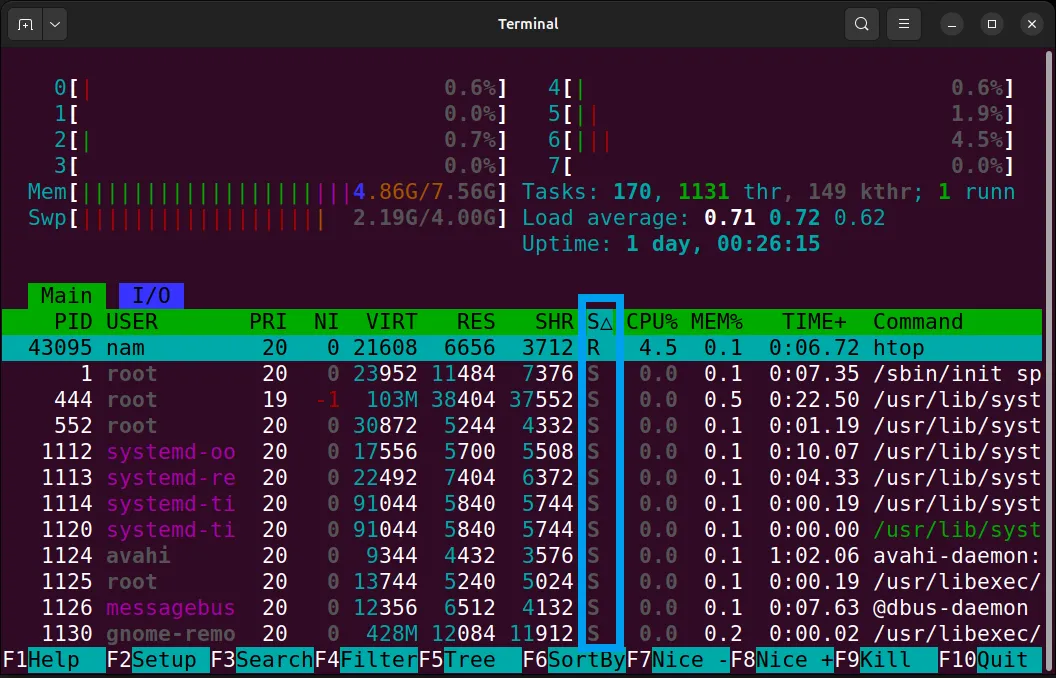
Task: Choose F3 Search in the function bar
Action: (262, 660)
